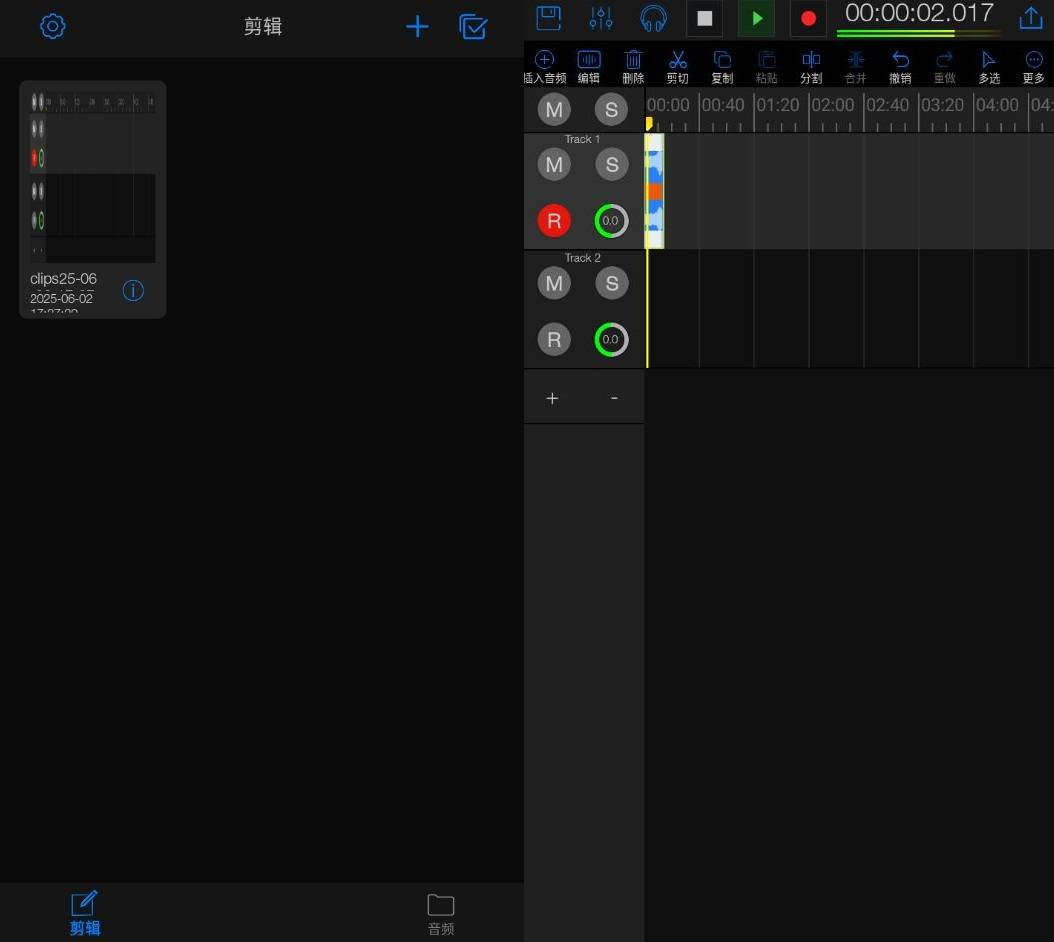
Task: Tap the multi-select checklist icon
Action: 473,27
